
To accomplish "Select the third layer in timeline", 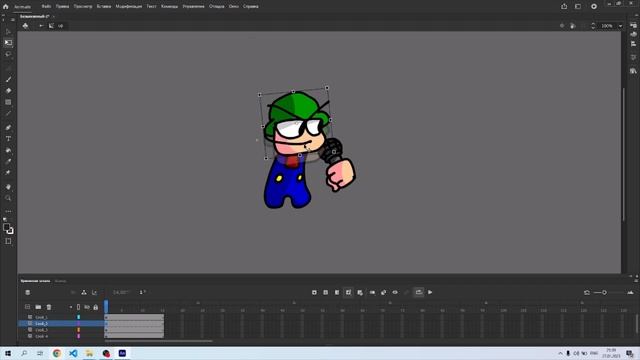I will click(41, 330).
